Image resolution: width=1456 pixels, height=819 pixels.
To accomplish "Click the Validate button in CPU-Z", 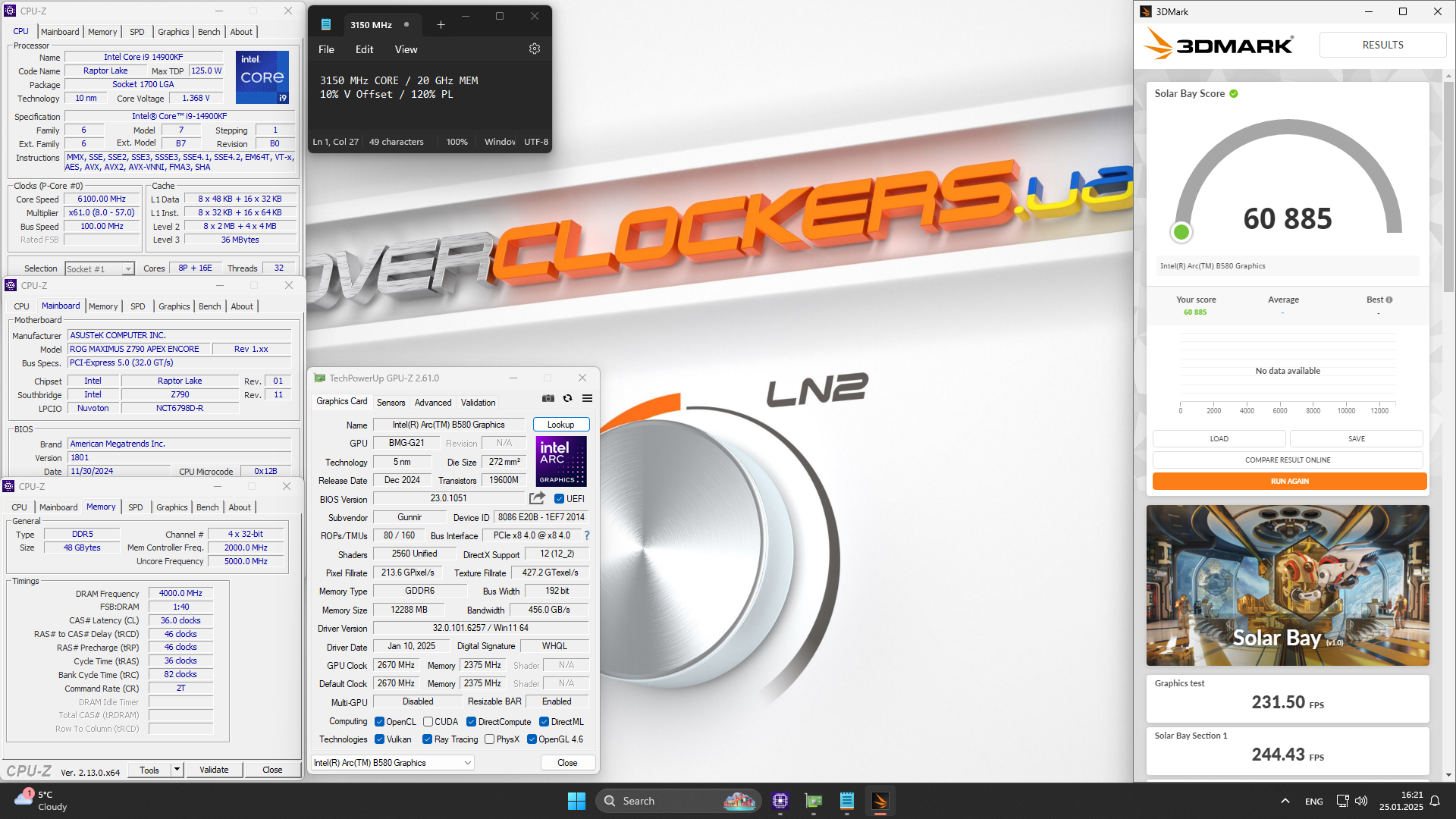I will click(x=214, y=770).
